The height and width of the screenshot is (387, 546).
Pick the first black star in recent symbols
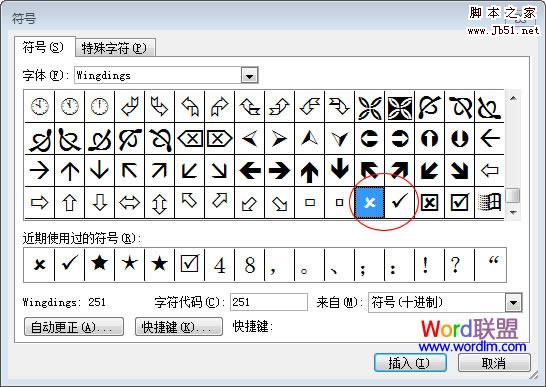[99, 264]
